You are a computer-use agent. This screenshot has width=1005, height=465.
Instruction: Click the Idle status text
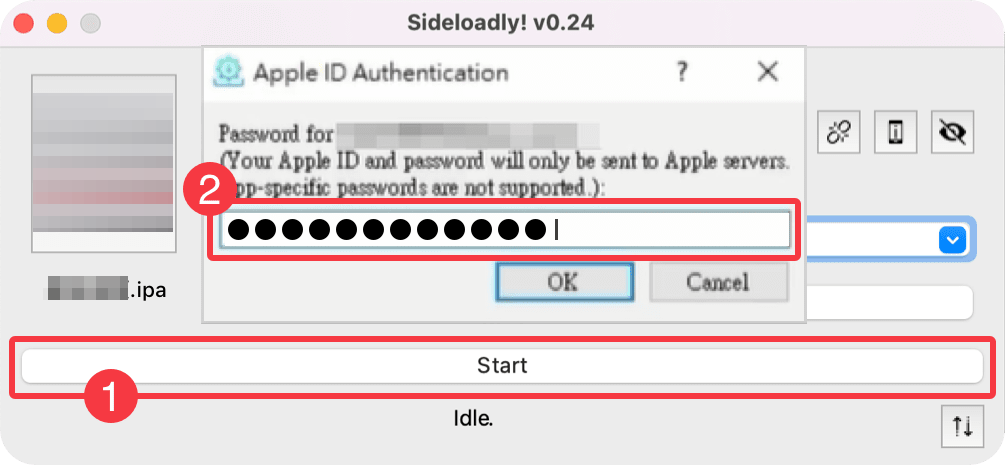coord(474,418)
